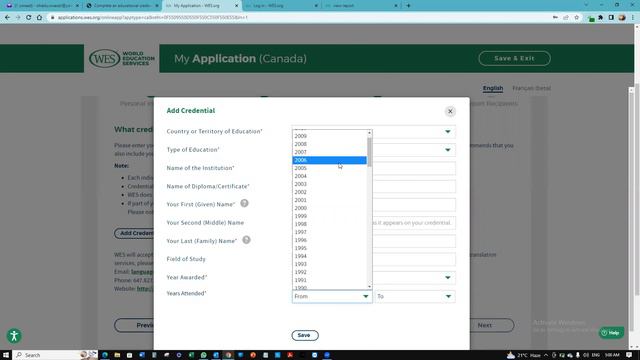
Task: Click the year list scroll-down arrow
Action: (369, 287)
